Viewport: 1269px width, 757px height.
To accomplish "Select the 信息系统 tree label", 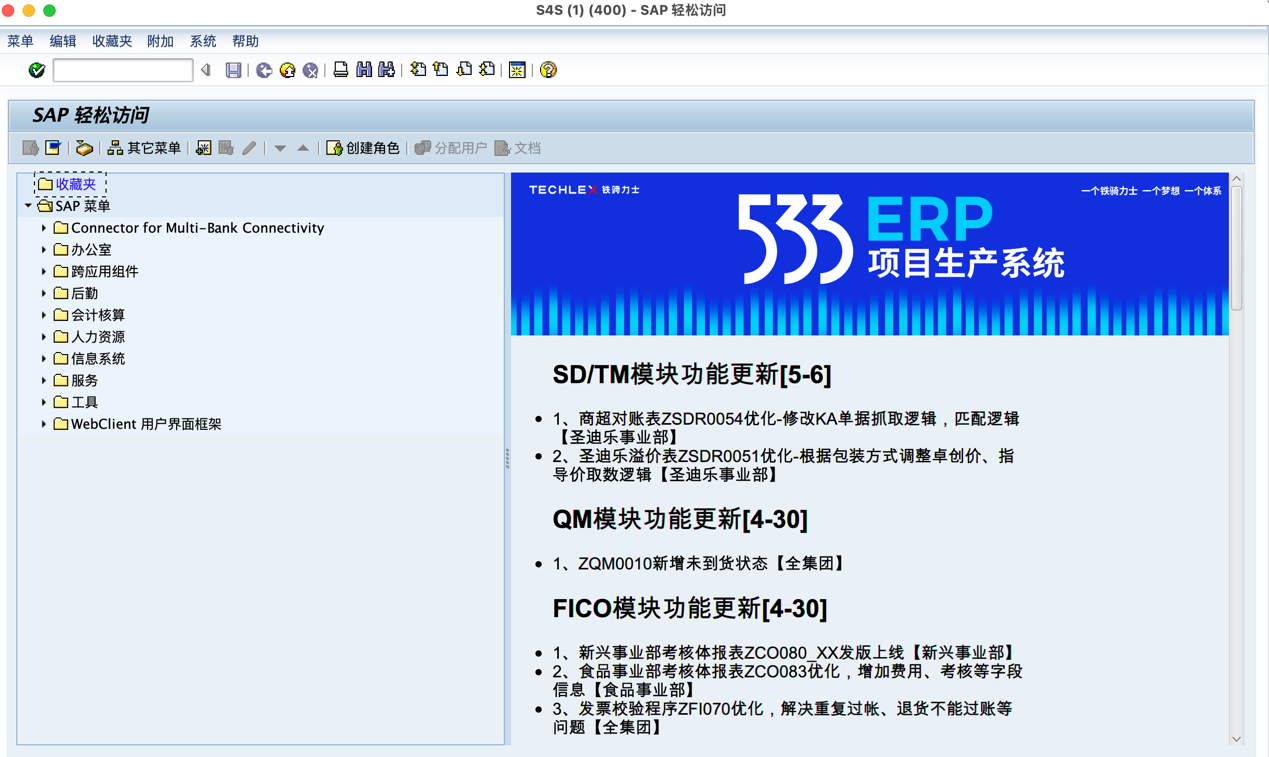I will 98,358.
